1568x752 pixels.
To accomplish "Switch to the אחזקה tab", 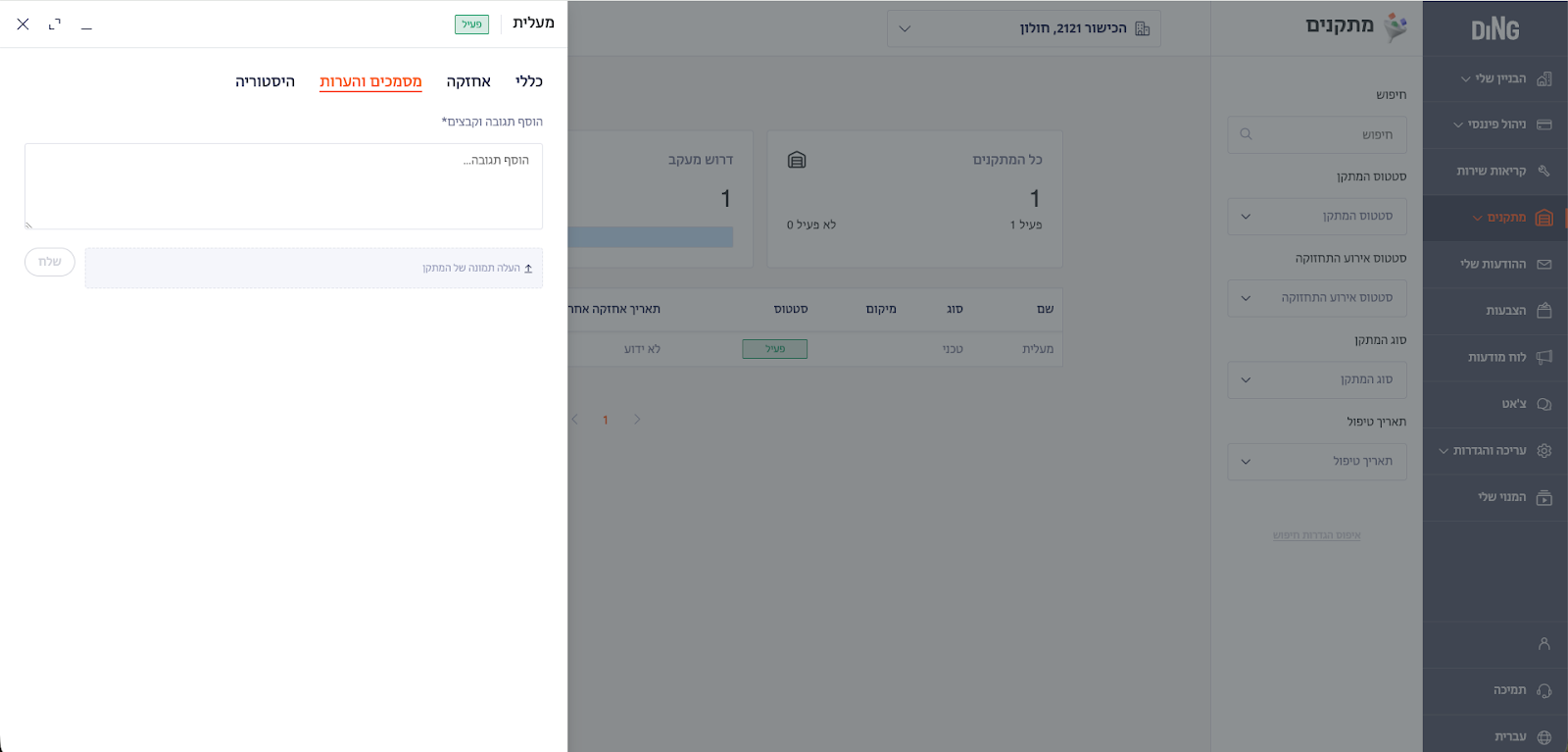I will click(468, 81).
